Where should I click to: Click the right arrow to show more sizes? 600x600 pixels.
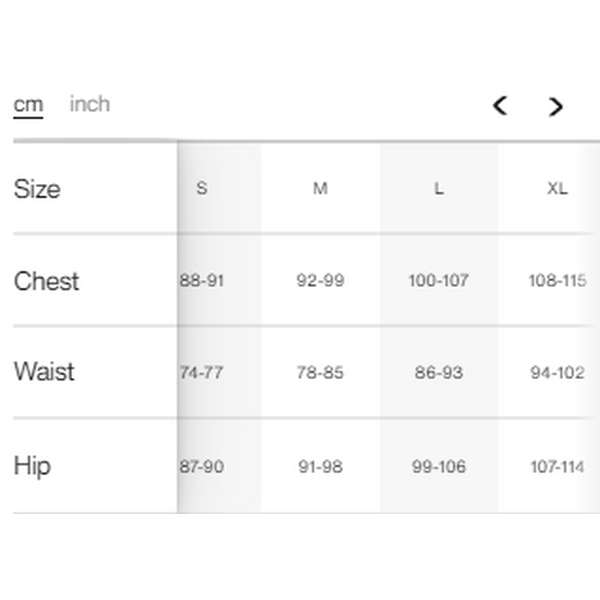[x=556, y=106]
